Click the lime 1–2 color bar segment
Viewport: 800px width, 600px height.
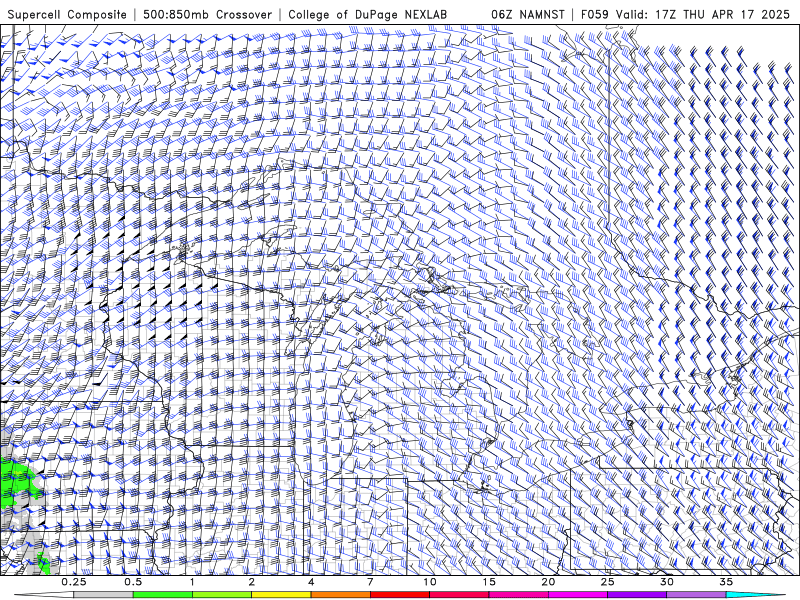pyautogui.click(x=221, y=595)
